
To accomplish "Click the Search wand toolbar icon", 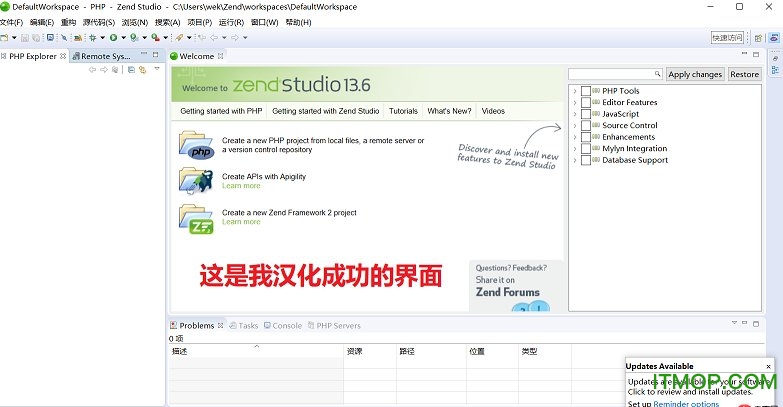I will point(179,37).
